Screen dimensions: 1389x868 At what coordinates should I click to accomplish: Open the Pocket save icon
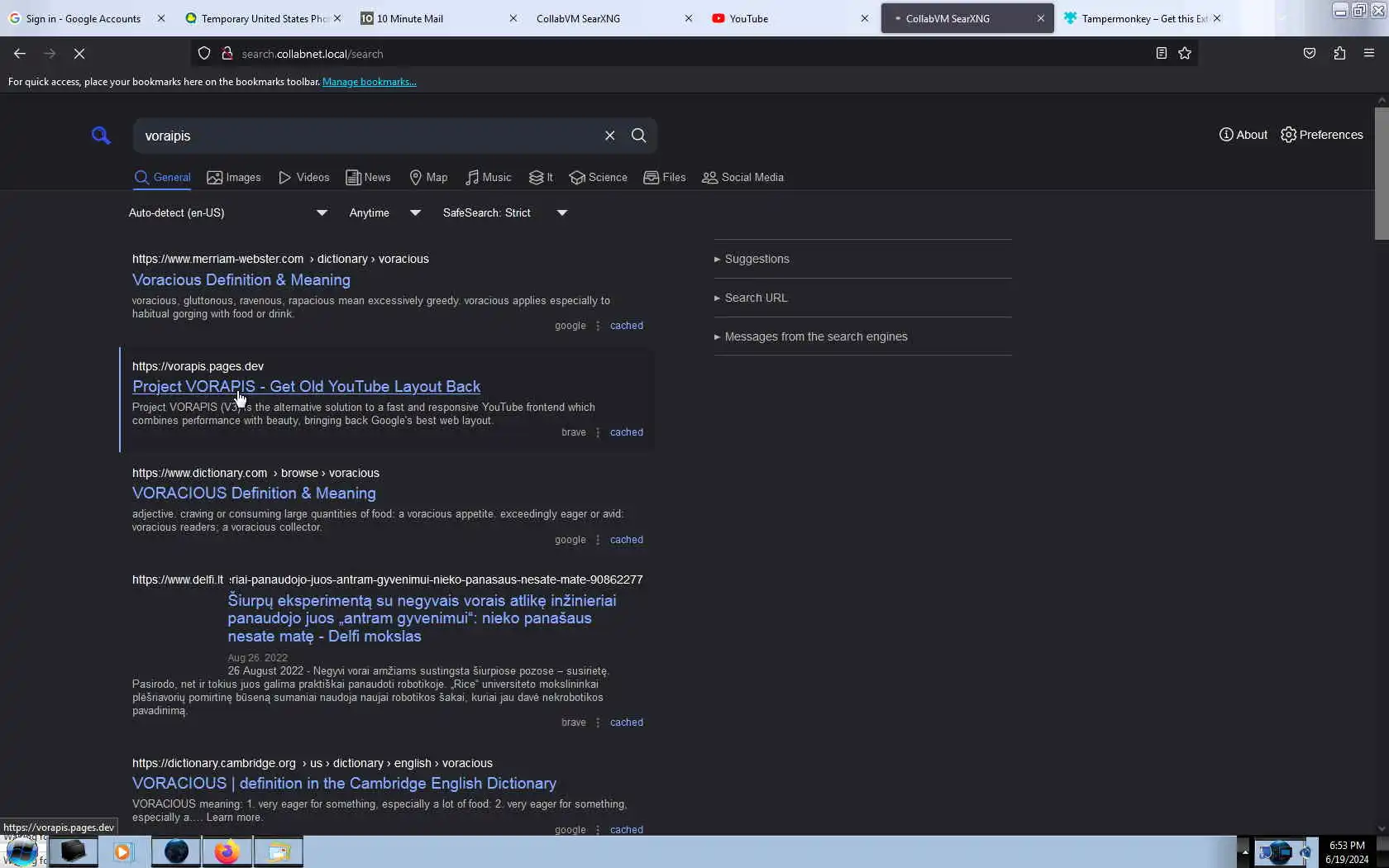coord(1310,54)
